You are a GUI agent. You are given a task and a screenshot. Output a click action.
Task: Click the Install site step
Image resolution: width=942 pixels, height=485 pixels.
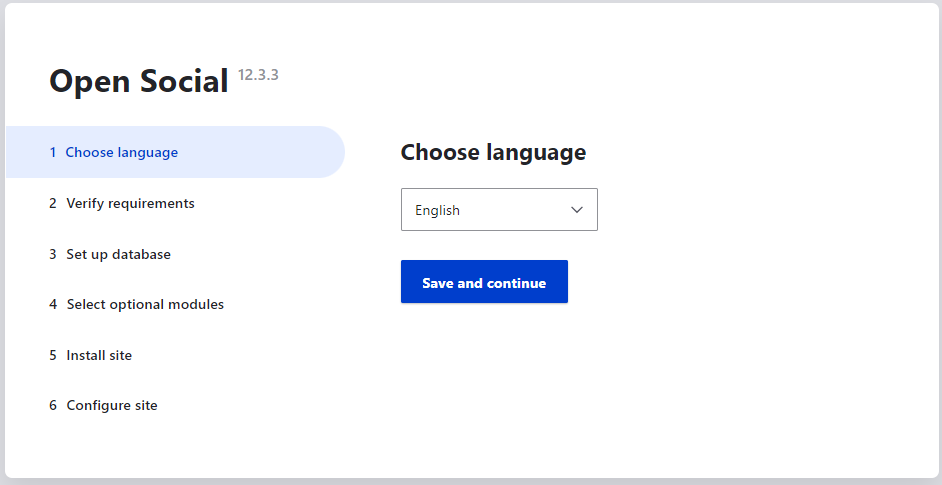(91, 355)
